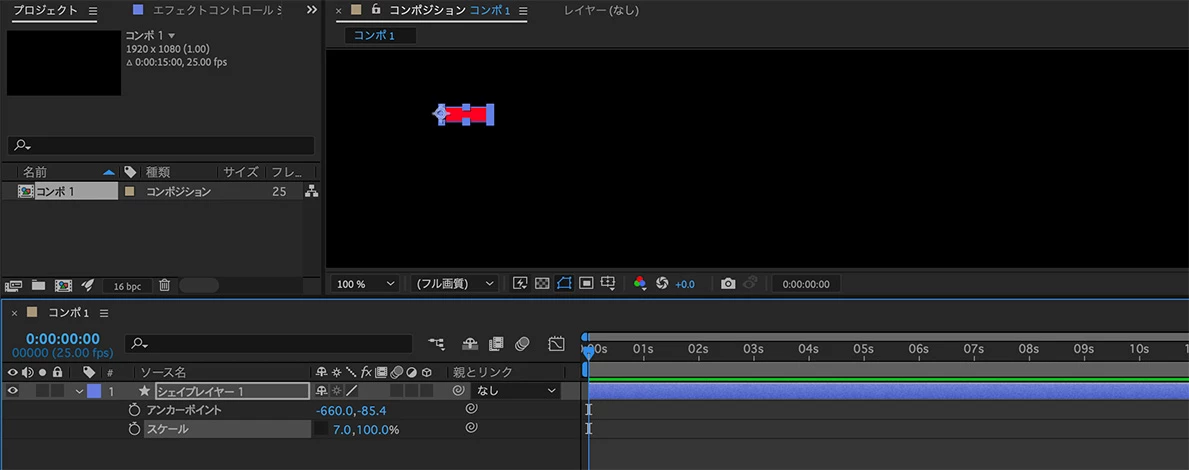Viewport: 1189px width, 470px height.
Task: Click the project panel search field
Action: (x=161, y=146)
